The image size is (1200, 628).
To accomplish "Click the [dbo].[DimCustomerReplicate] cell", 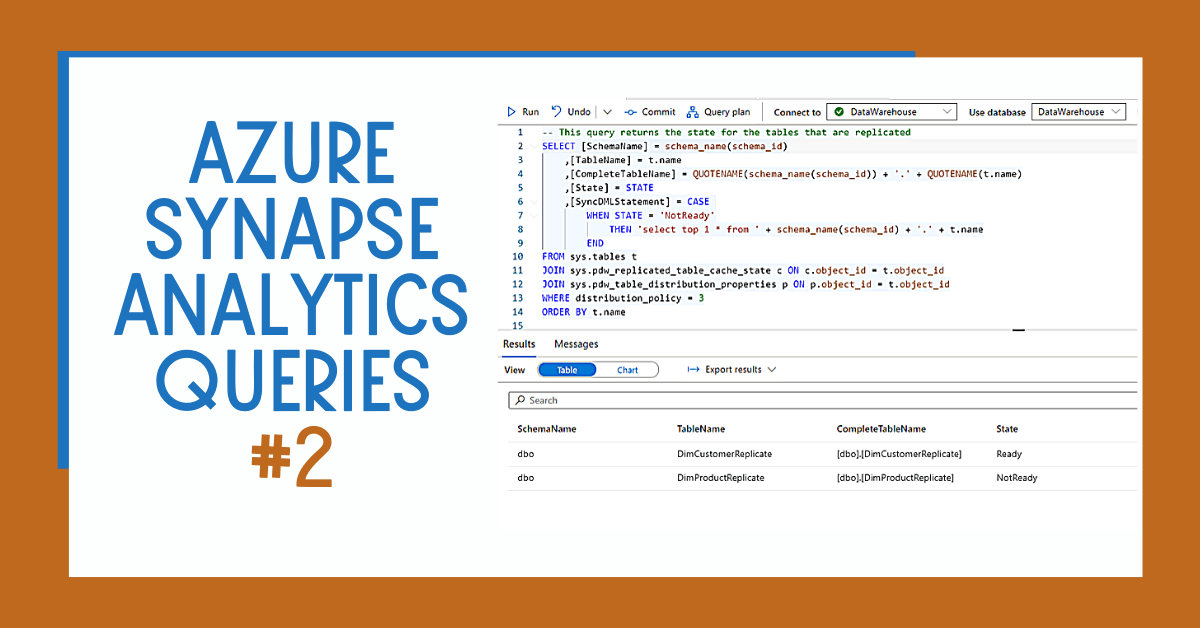I will click(x=899, y=454).
